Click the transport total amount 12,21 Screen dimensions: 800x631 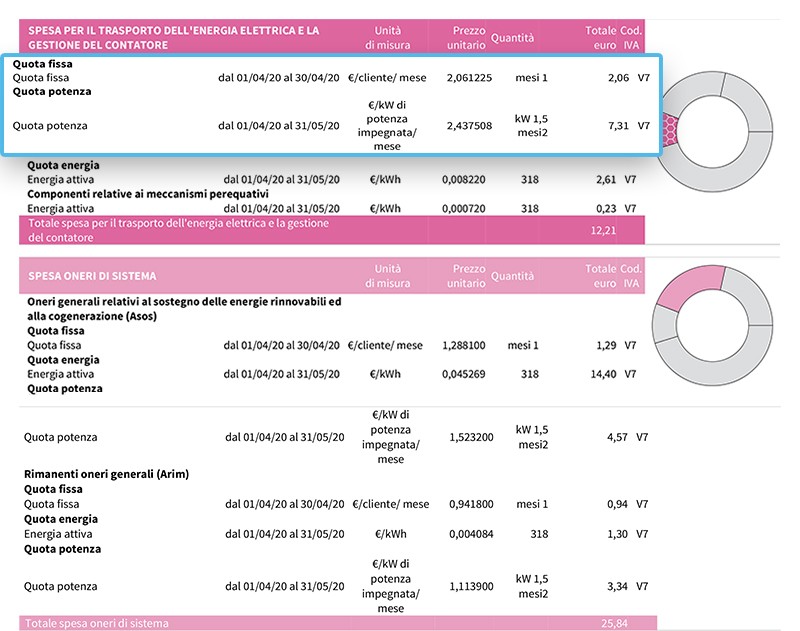pyautogui.click(x=603, y=230)
